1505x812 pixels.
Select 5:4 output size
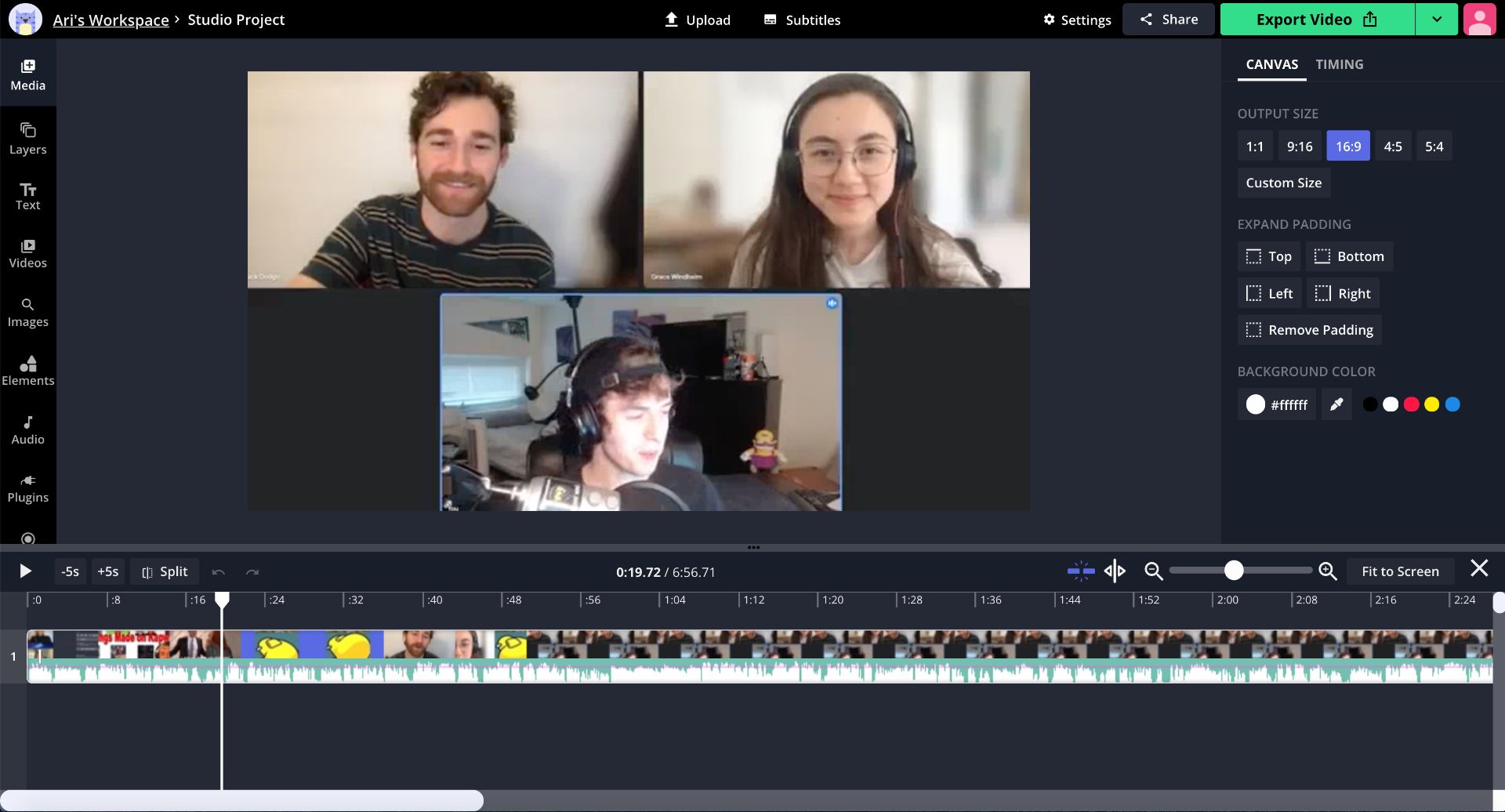(x=1434, y=146)
